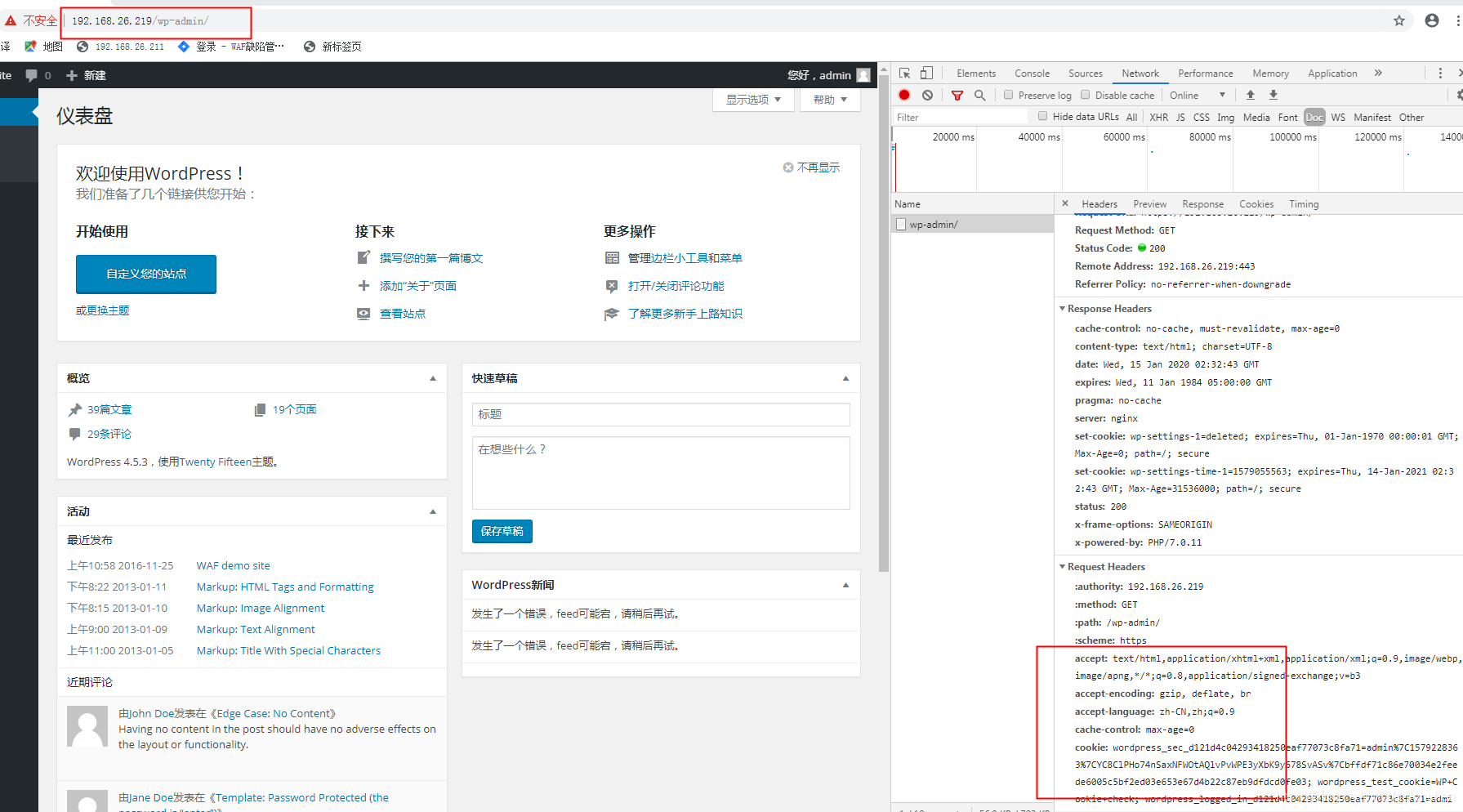1463x812 pixels.
Task: Click the import HAR upload icon
Action: tap(1250, 95)
